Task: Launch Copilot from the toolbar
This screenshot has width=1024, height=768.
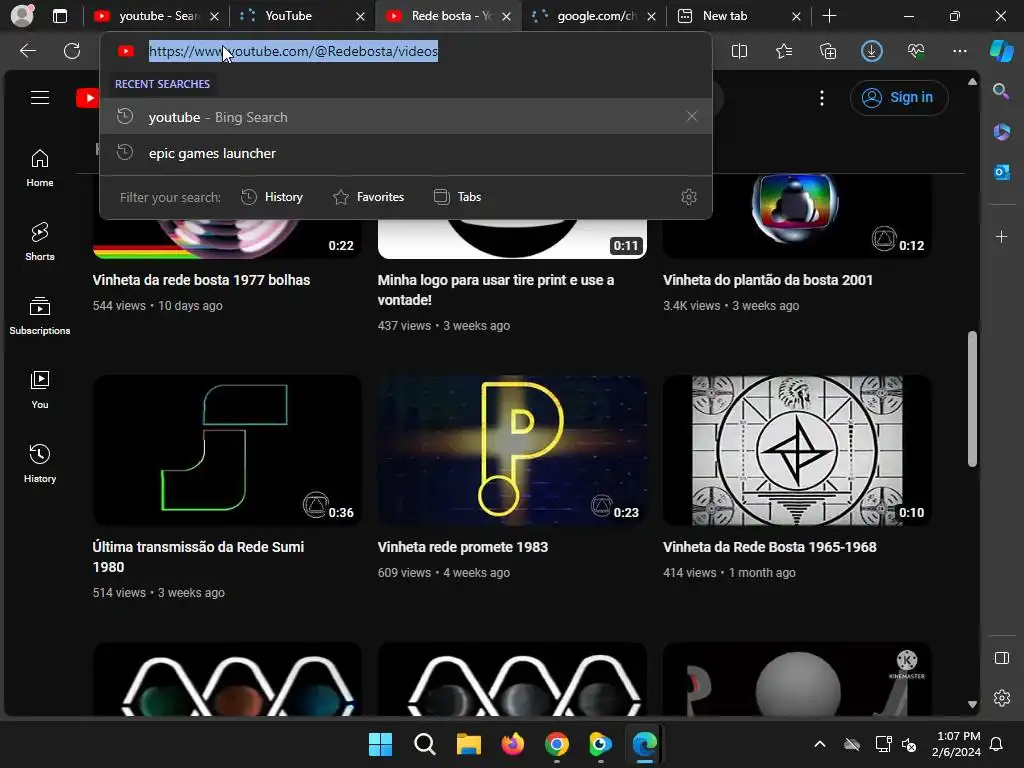Action: 1002,51
